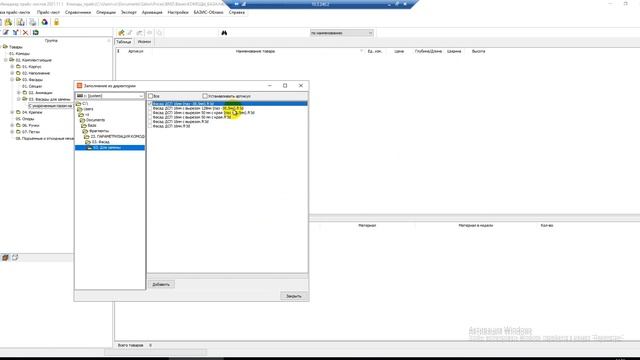Check the file Фасад ДСП 16мм с вырезом.fr3d

[x=150, y=122]
